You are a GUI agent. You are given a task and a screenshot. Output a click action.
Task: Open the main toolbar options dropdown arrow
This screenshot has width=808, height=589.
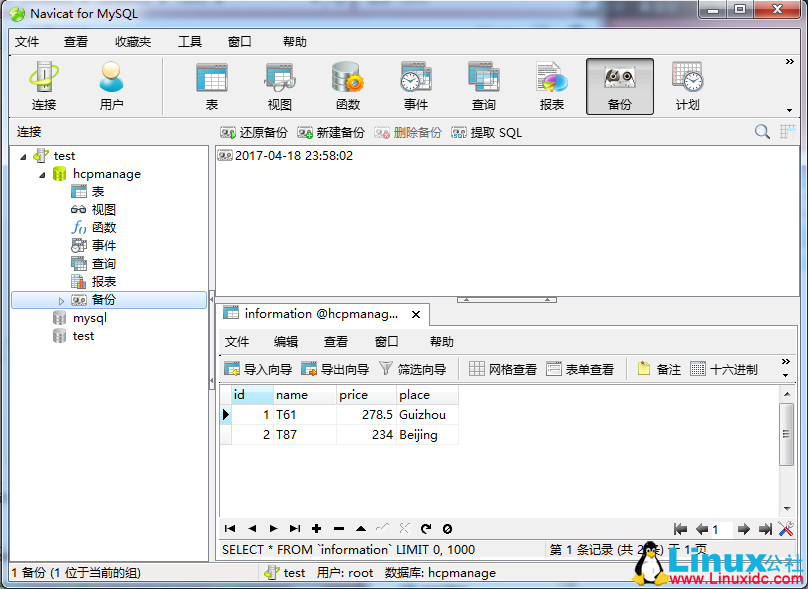click(x=789, y=110)
